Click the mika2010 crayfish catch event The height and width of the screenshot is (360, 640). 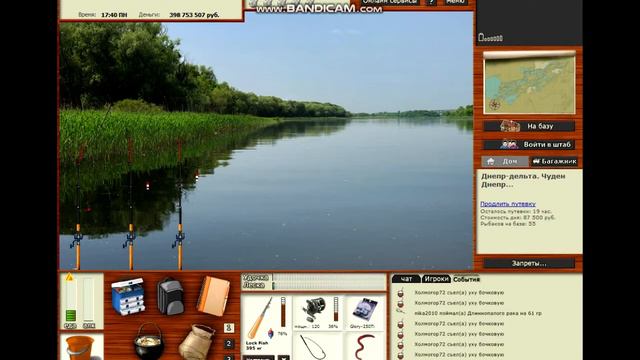click(478, 313)
